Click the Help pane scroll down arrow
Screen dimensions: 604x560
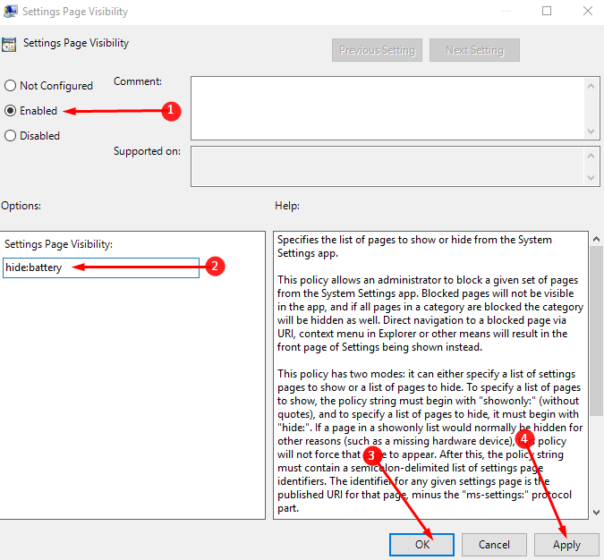click(596, 512)
